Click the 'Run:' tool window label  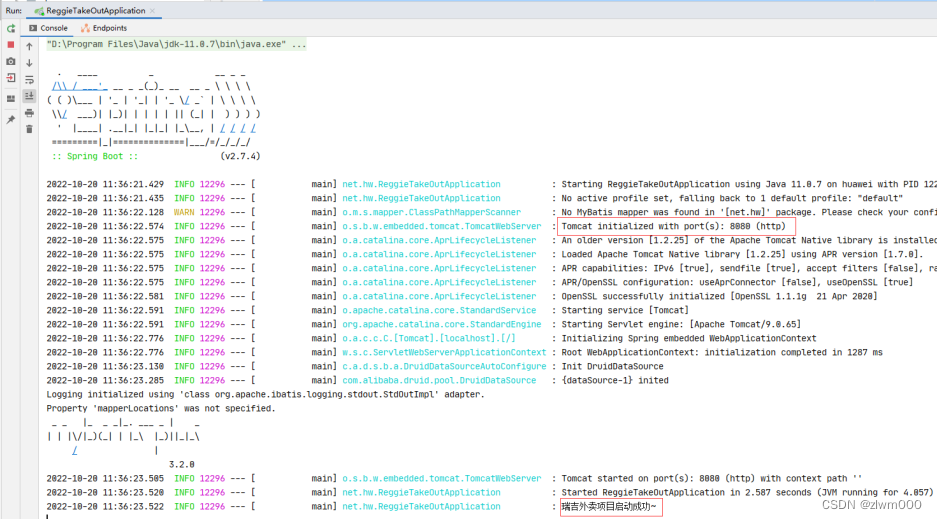[14, 11]
